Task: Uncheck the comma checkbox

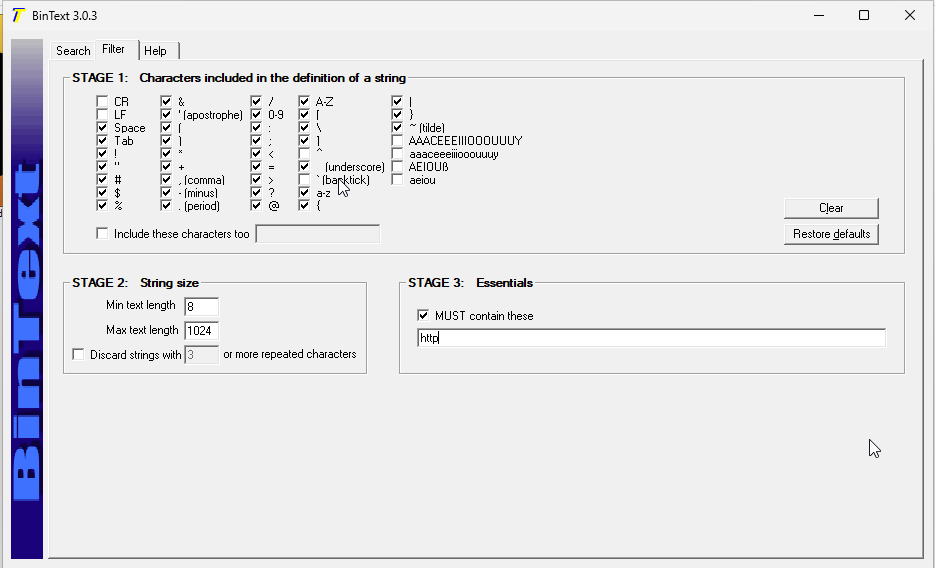Action: (166, 179)
